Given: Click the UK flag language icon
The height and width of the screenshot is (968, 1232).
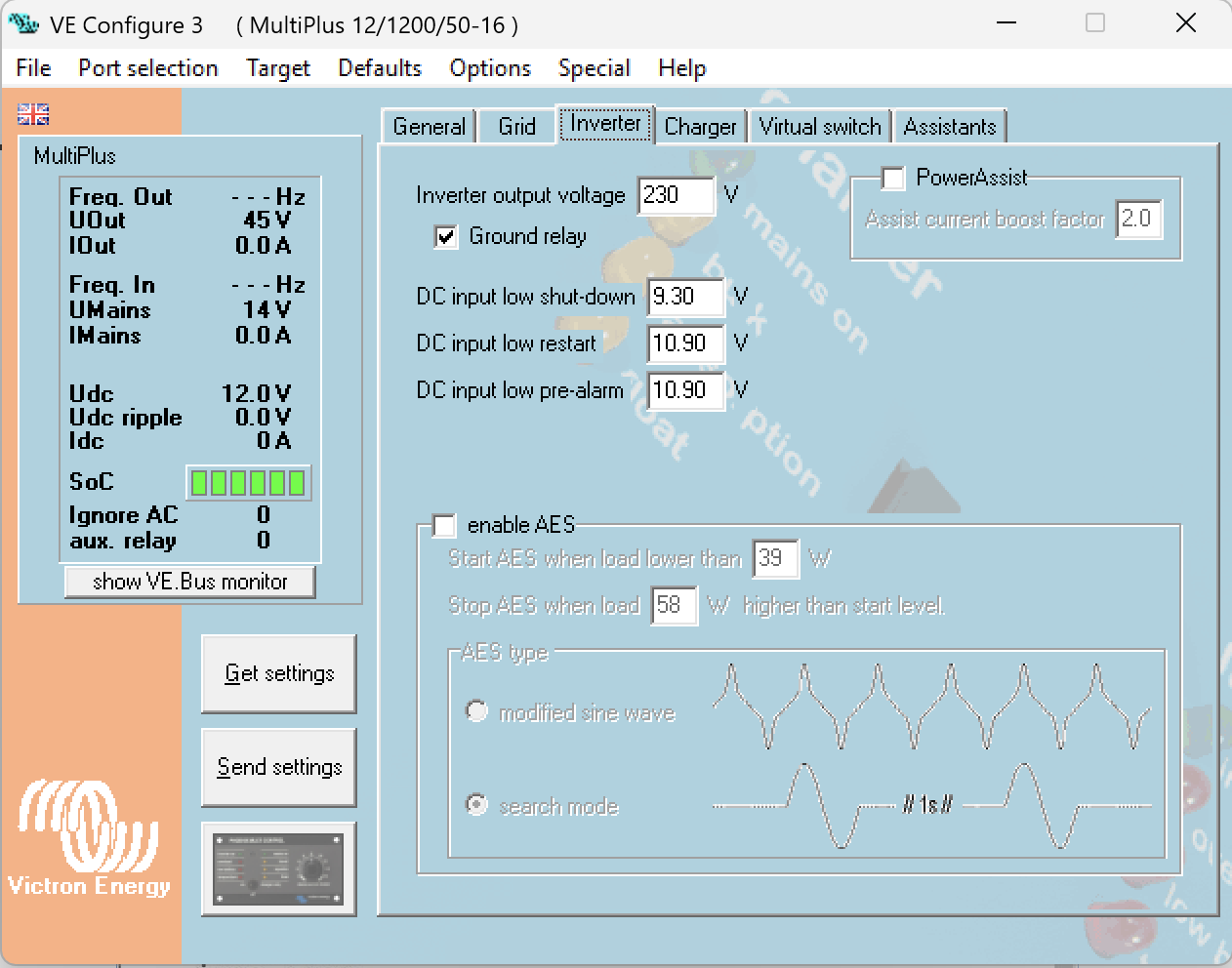Looking at the screenshot, I should [33, 114].
